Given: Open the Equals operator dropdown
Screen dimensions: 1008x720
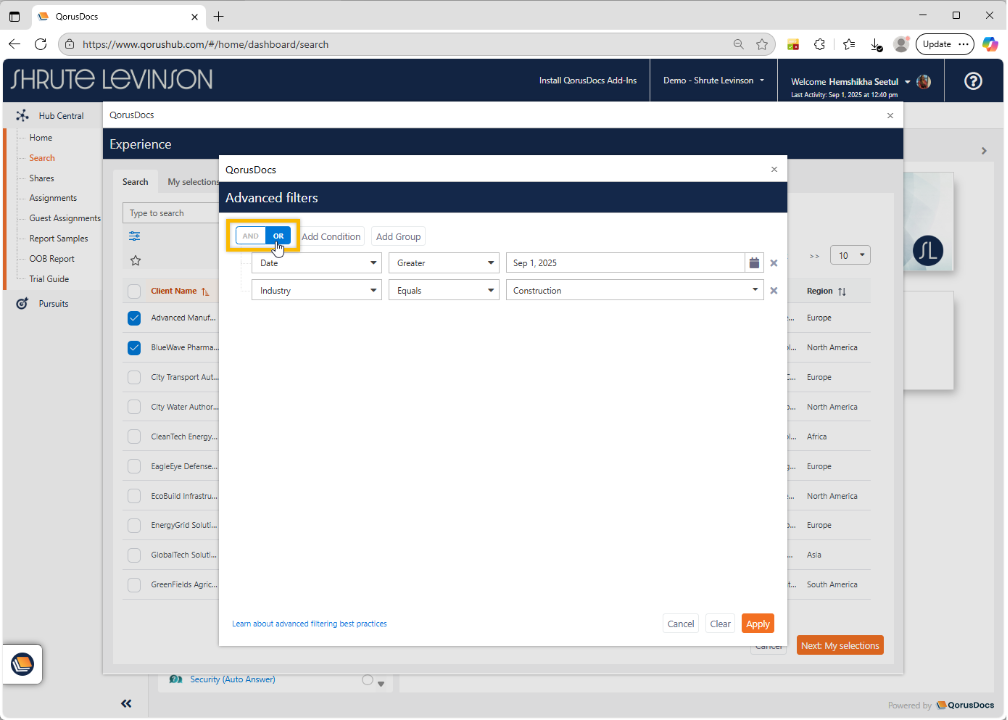Looking at the screenshot, I should point(443,291).
